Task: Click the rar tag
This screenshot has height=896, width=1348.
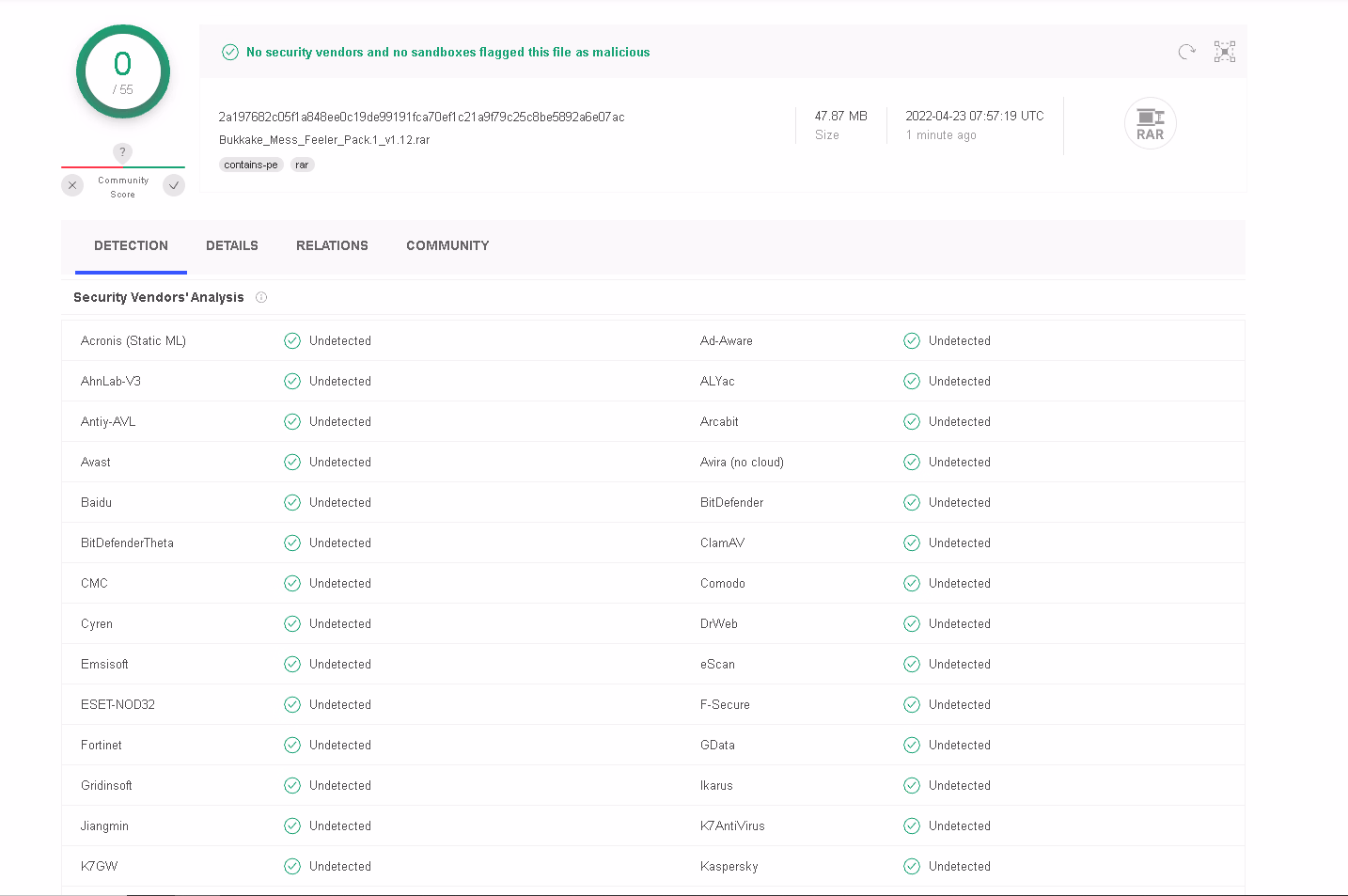Action: click(x=302, y=165)
